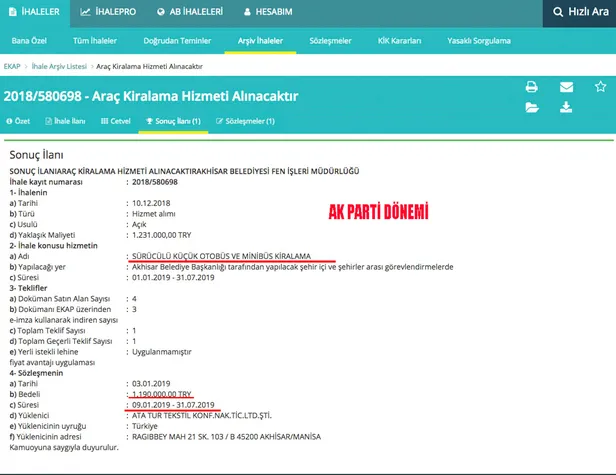
Task: Go to Tüm İhaleler section
Action: [x=95, y=41]
